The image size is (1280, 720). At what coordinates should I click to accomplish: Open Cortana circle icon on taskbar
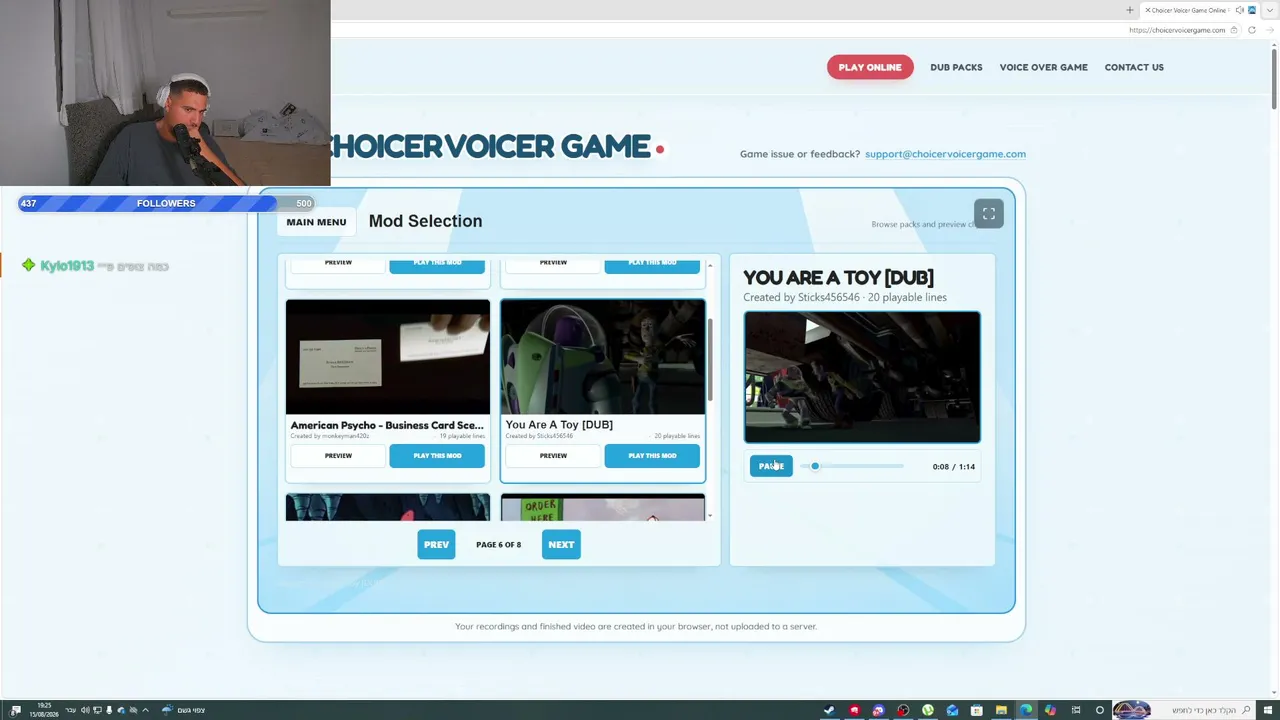tap(1100, 710)
